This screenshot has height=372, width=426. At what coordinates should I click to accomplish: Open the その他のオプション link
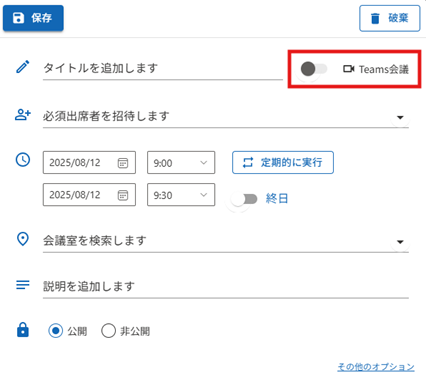point(376,367)
